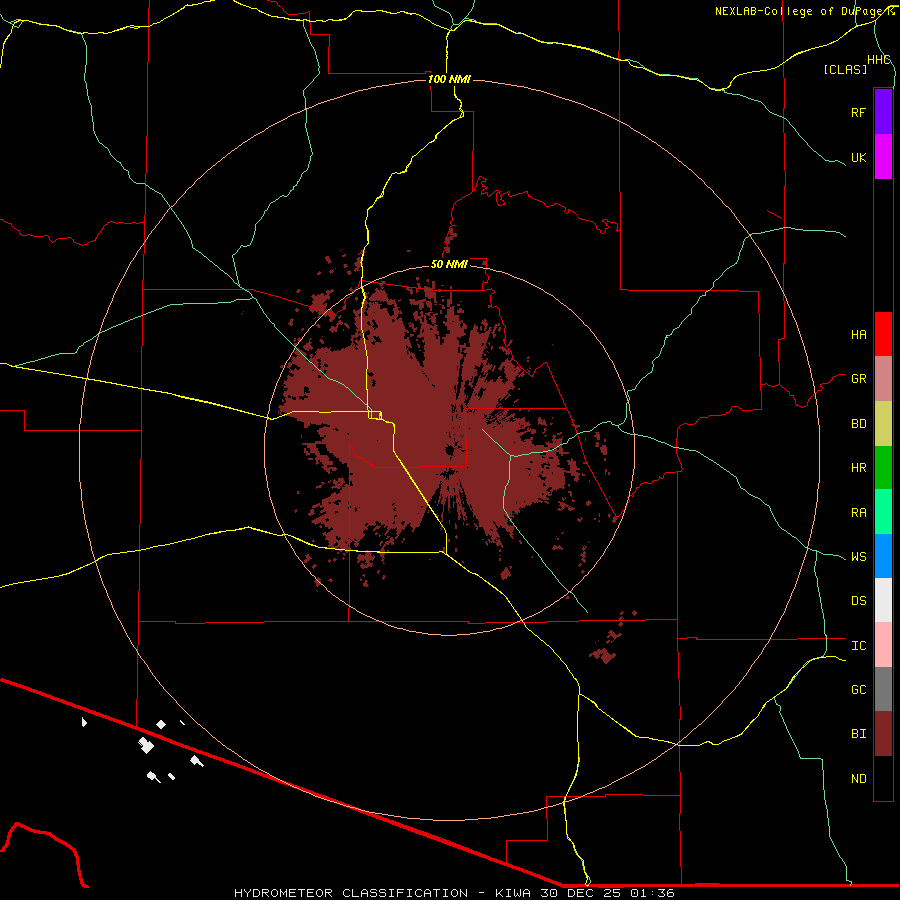
Task: Click the IC legend label
Action: pyautogui.click(x=858, y=646)
